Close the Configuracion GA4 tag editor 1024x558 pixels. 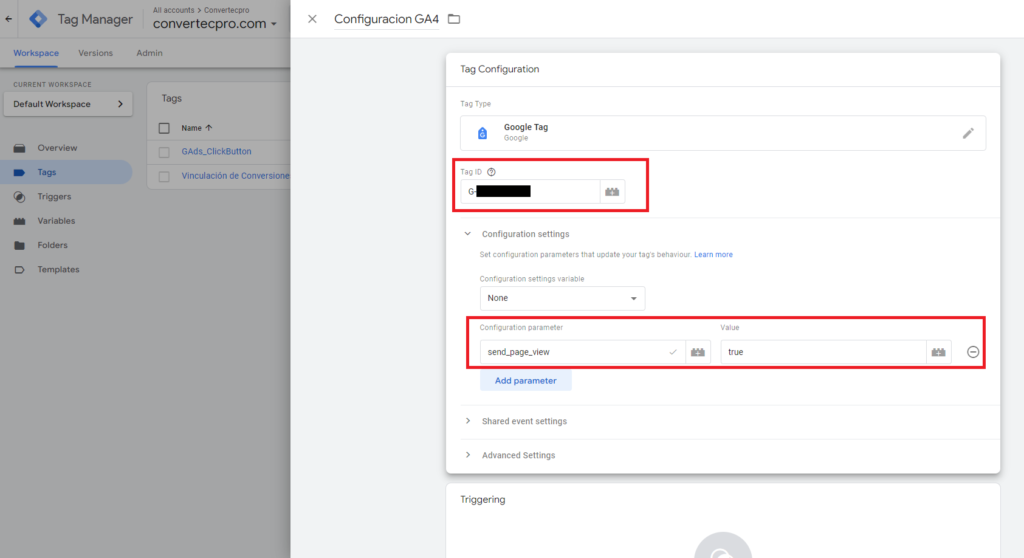312,19
